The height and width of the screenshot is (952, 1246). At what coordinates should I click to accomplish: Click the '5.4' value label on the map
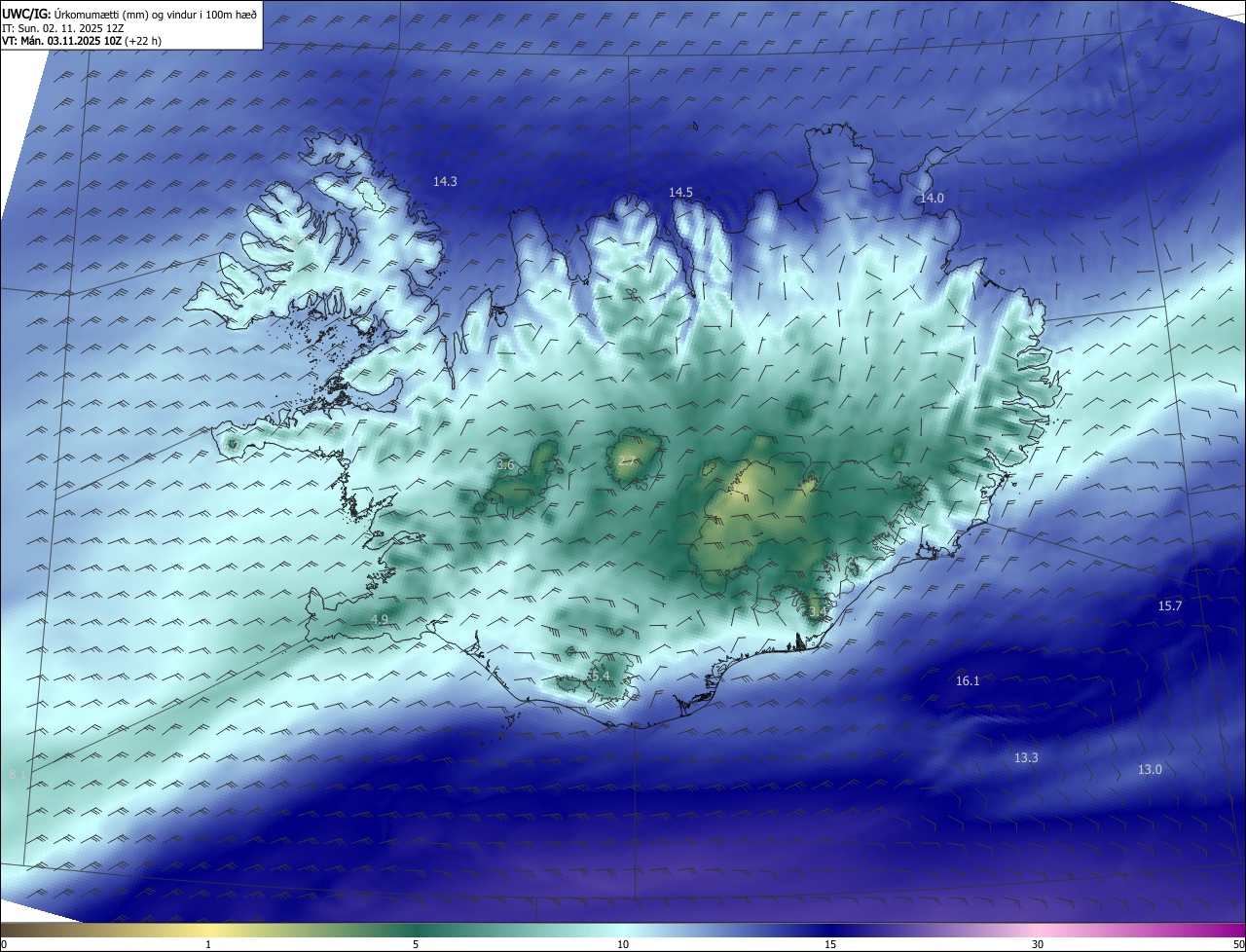pyautogui.click(x=601, y=676)
